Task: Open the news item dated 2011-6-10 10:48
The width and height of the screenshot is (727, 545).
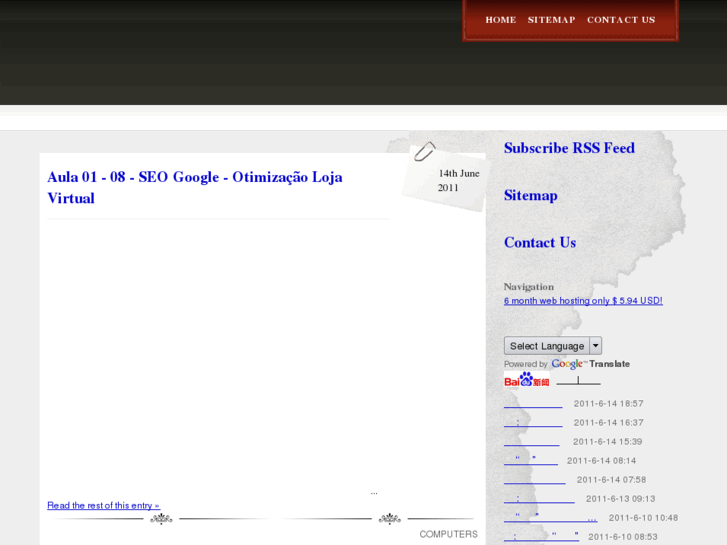Action: pos(551,518)
